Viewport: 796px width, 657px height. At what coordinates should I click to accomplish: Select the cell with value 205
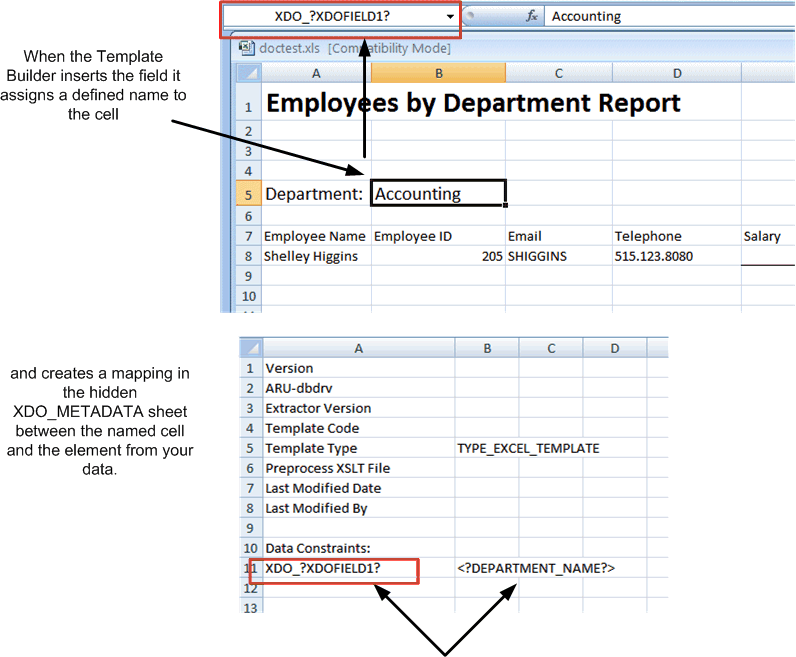(439, 256)
